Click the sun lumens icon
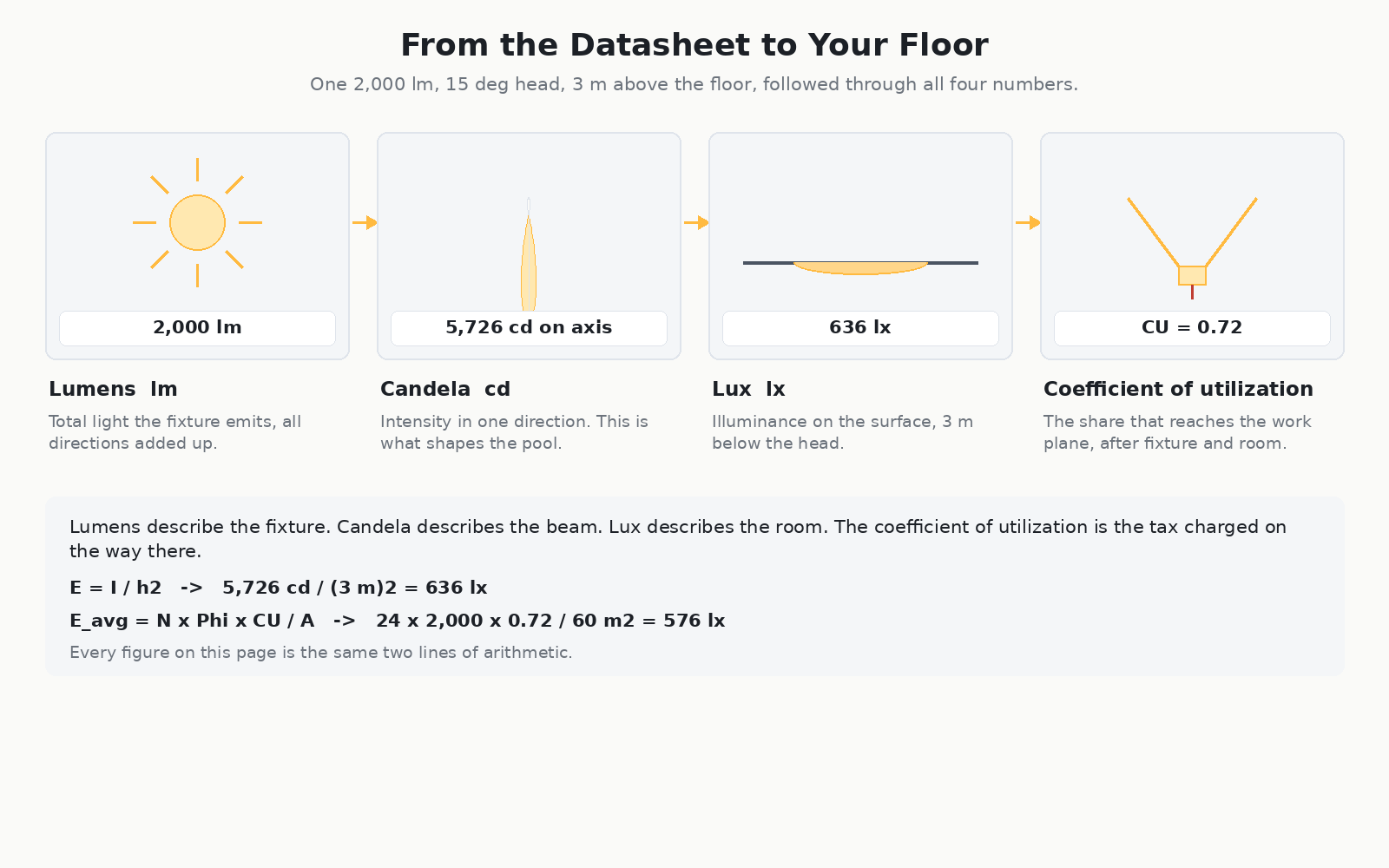 tap(197, 222)
